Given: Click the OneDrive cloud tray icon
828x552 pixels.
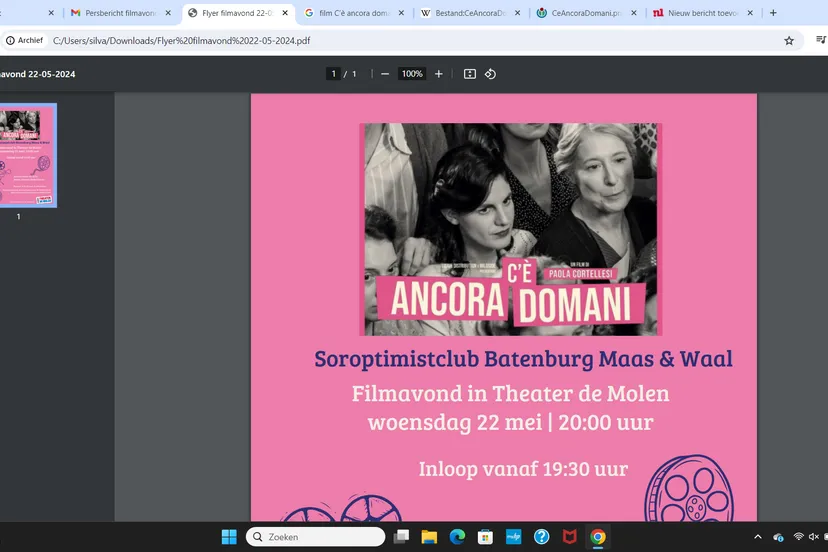Looking at the screenshot, I should (778, 537).
